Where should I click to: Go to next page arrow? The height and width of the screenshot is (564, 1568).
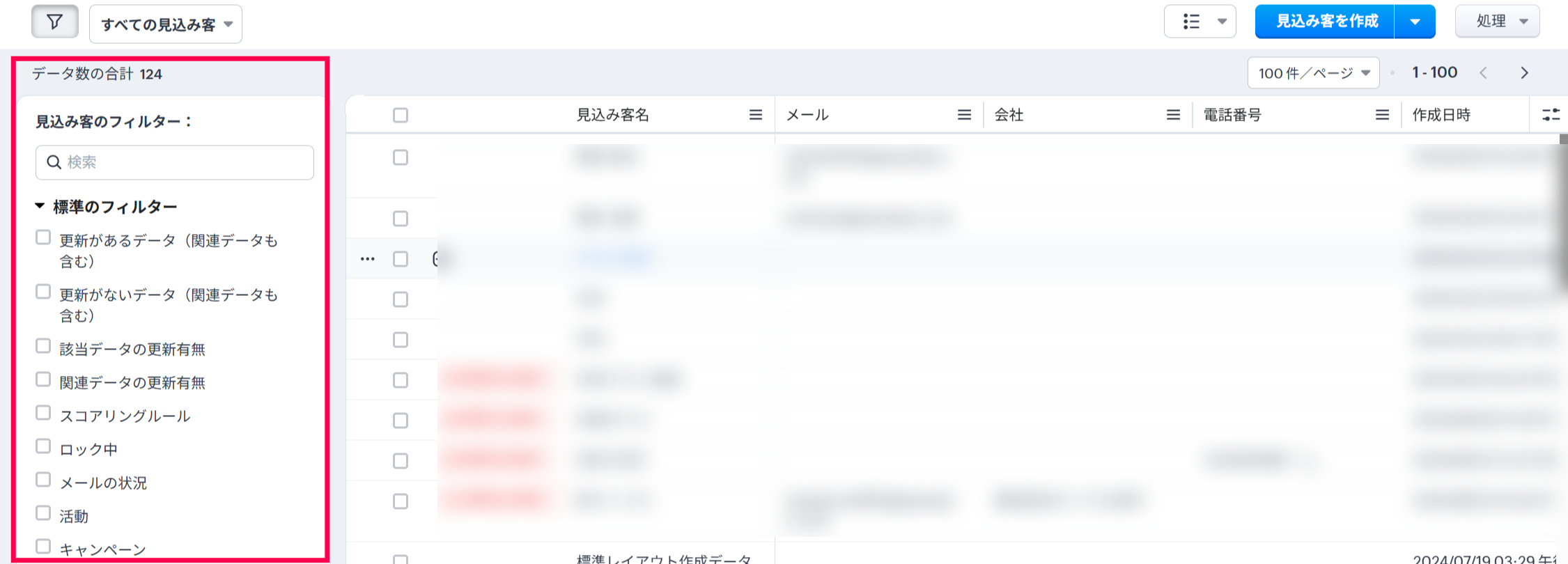[1524, 73]
